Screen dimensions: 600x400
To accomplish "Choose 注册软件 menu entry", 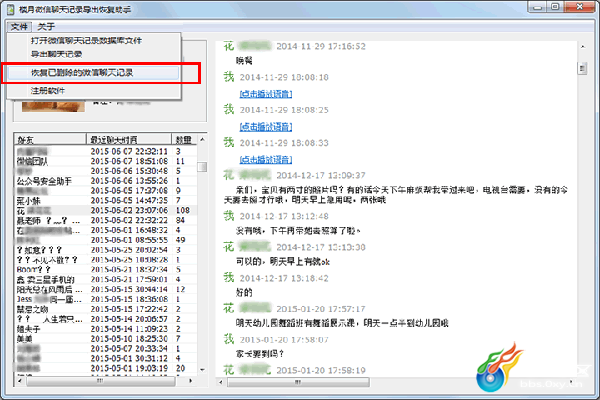I will pyautogui.click(x=93, y=91).
